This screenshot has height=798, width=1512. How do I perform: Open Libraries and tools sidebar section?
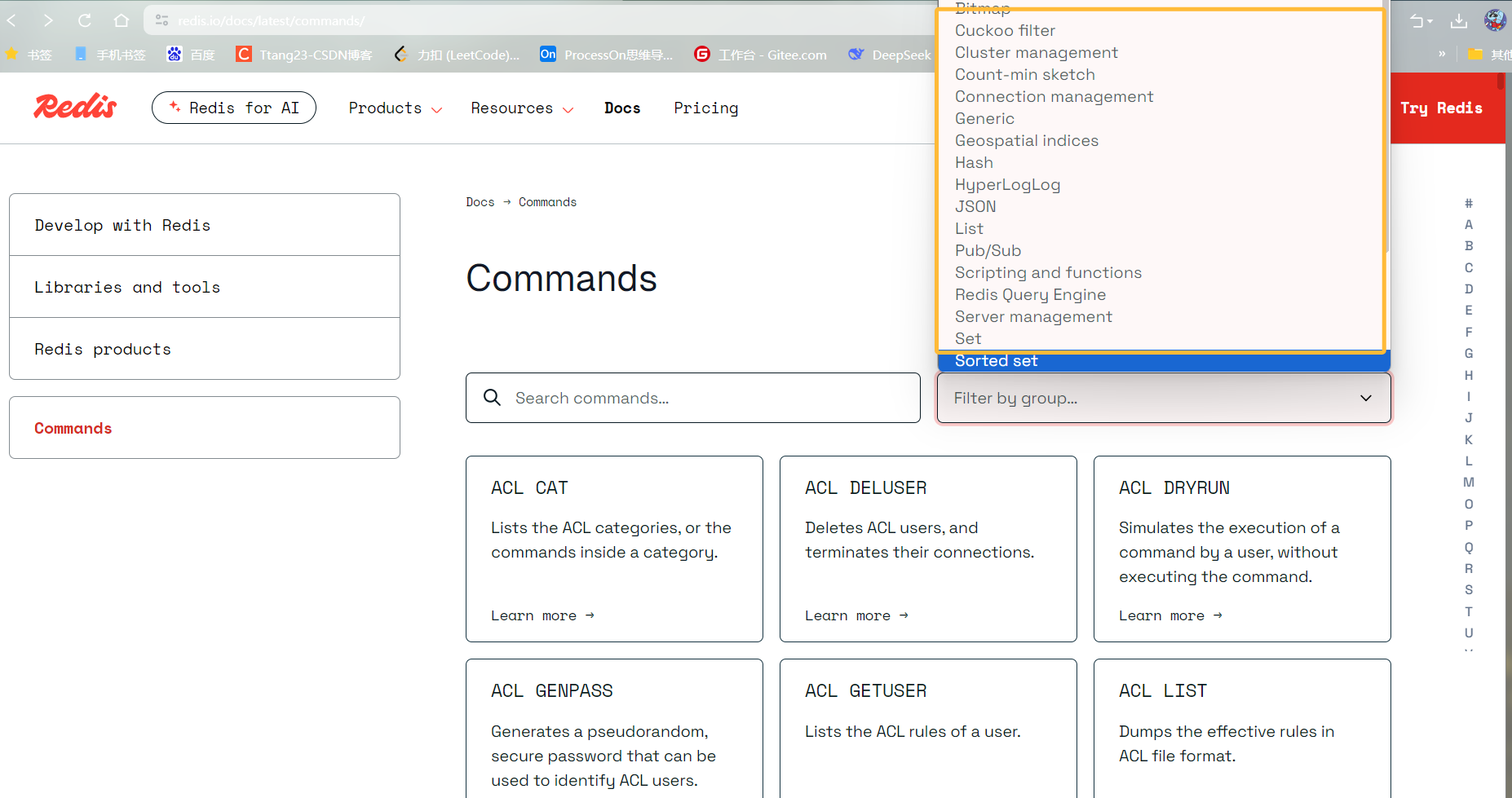coord(205,287)
